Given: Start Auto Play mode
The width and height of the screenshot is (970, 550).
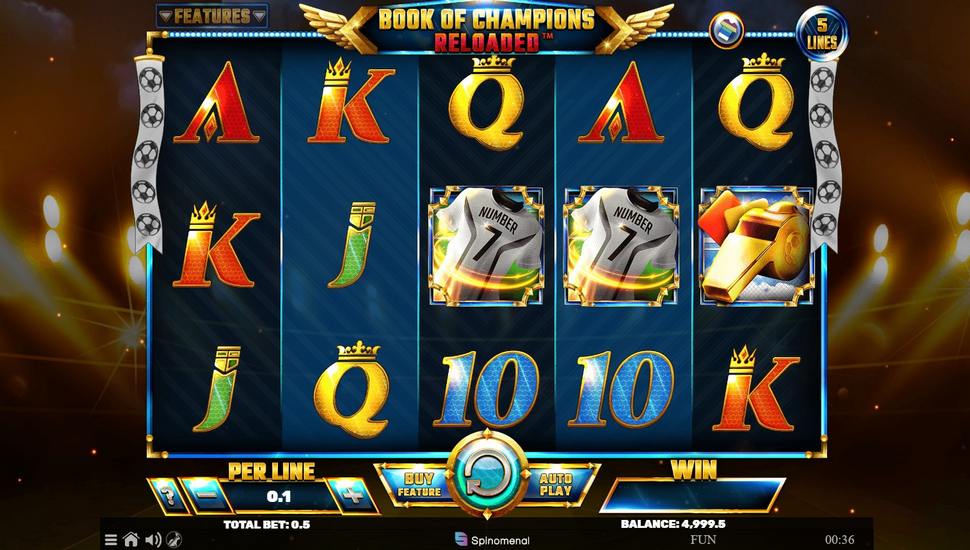Looking at the screenshot, I should click(x=556, y=484).
